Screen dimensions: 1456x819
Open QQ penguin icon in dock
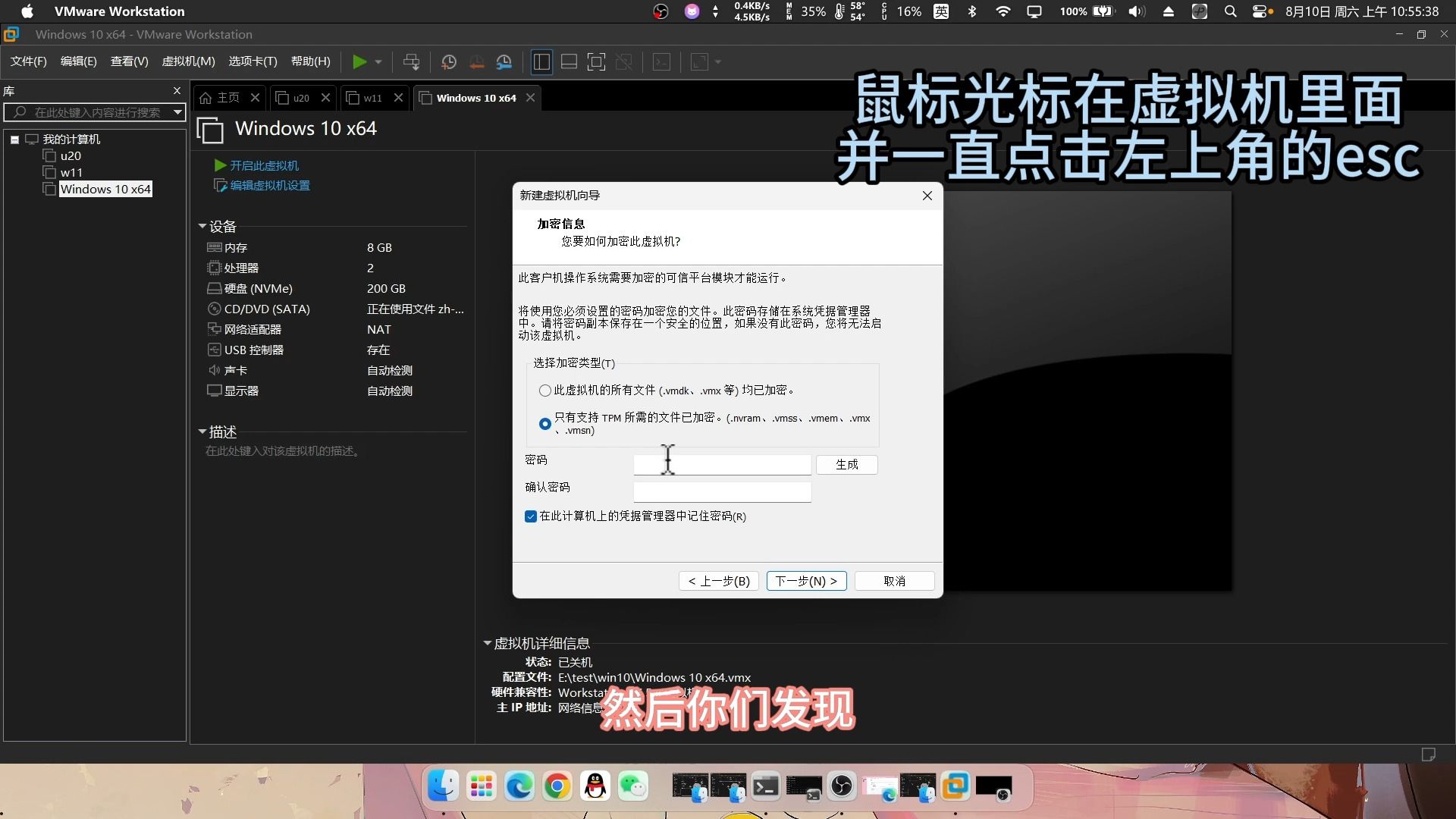pyautogui.click(x=595, y=786)
